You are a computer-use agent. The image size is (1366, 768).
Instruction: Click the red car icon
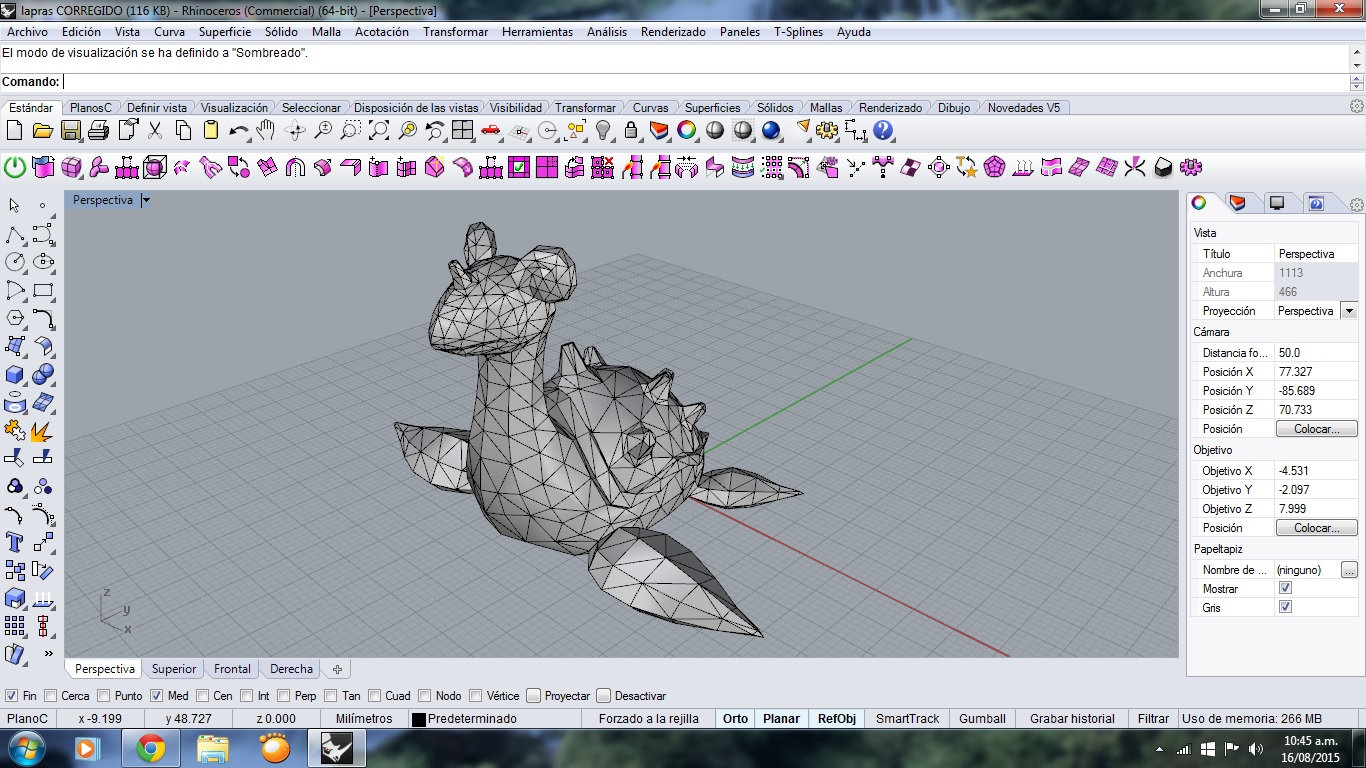pyautogui.click(x=490, y=130)
